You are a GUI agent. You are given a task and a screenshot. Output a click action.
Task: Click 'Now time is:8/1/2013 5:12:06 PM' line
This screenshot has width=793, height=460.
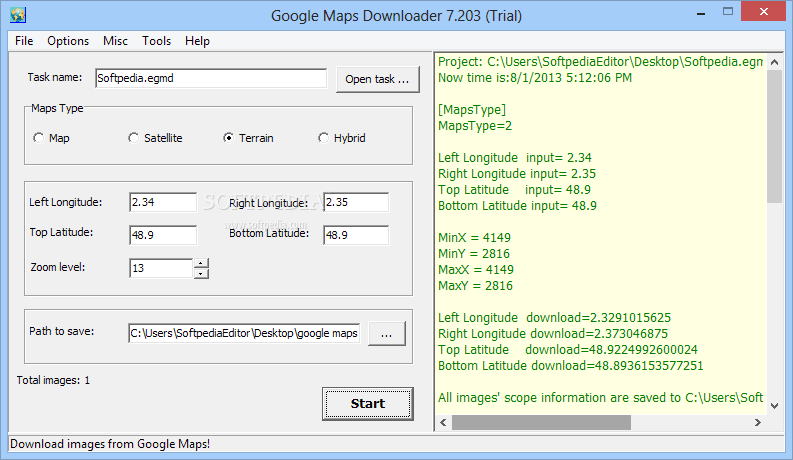pos(535,78)
